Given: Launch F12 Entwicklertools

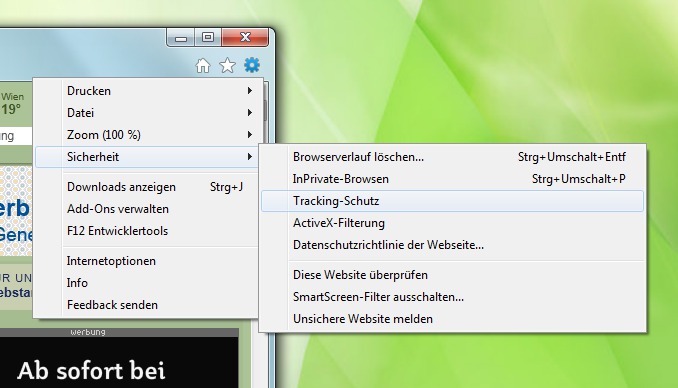Looking at the screenshot, I should [148, 231].
